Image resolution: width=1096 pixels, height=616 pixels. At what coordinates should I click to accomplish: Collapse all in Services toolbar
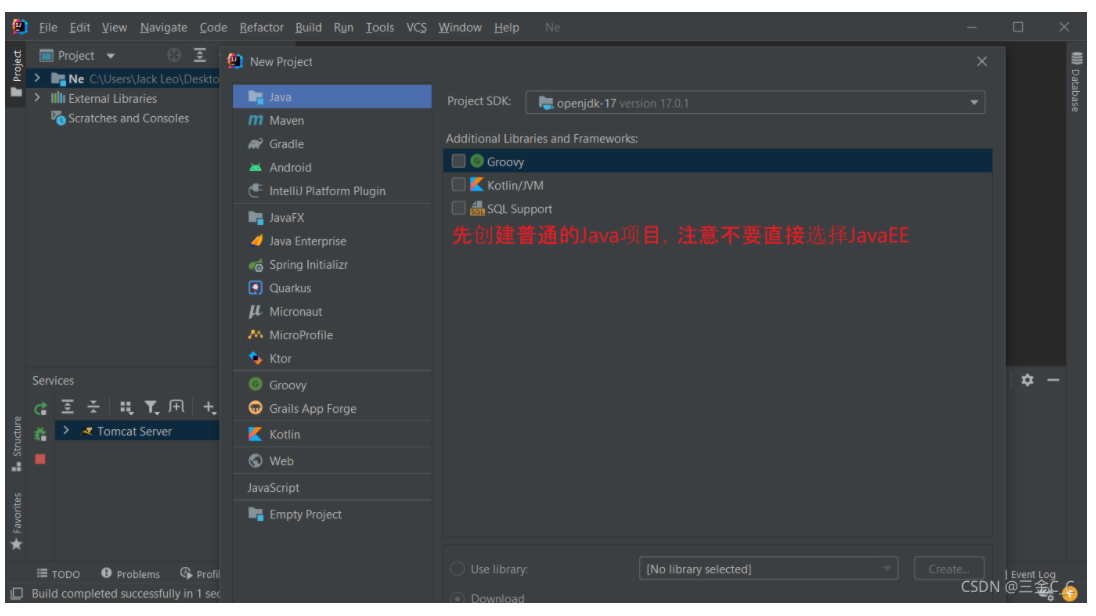pyautogui.click(x=93, y=406)
